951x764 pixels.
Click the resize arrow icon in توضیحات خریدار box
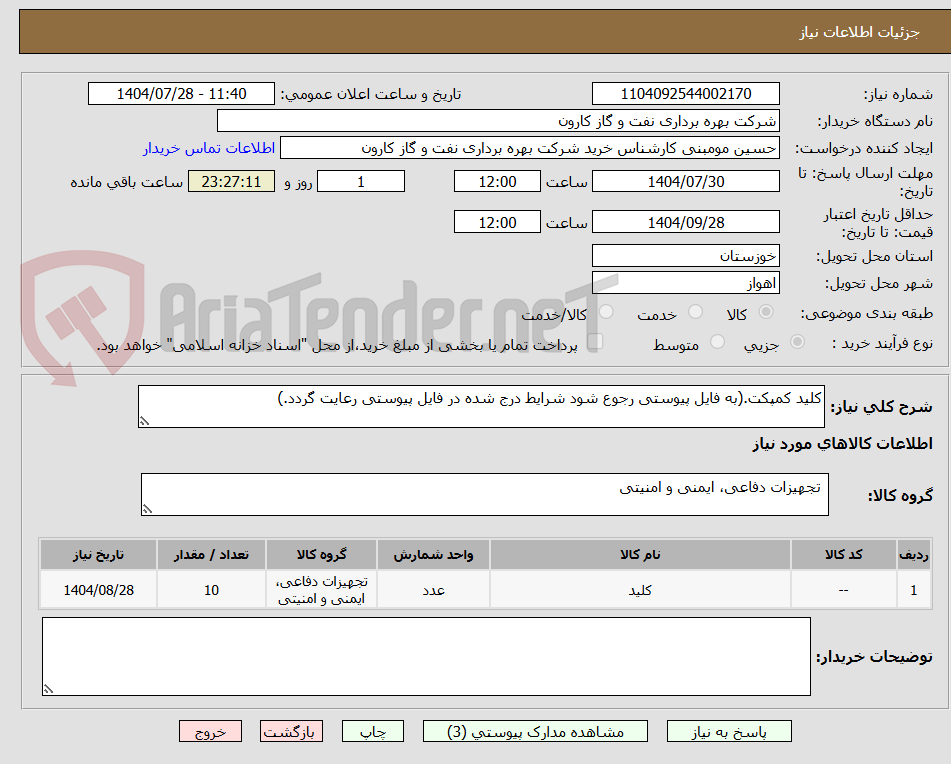46,690
